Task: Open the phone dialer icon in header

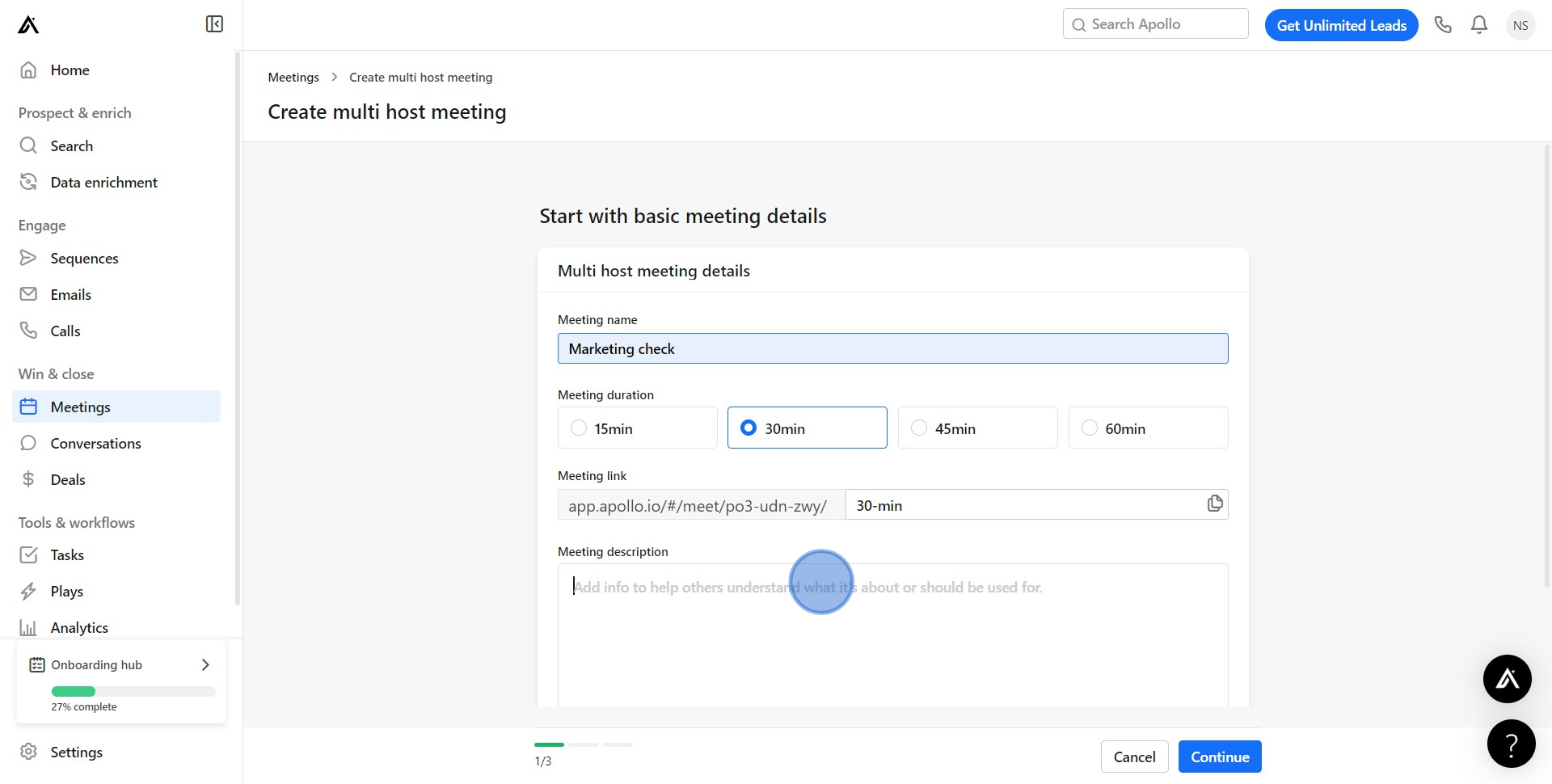Action: pyautogui.click(x=1443, y=25)
